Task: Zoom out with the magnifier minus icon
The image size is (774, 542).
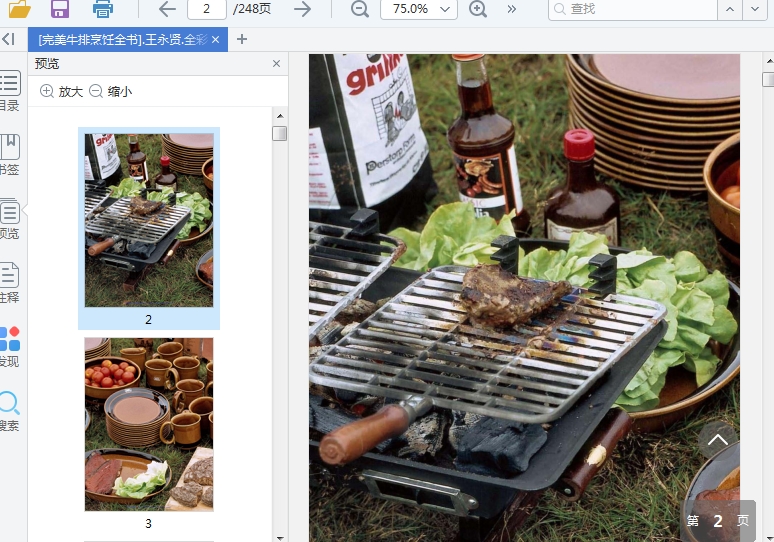Action: [359, 9]
